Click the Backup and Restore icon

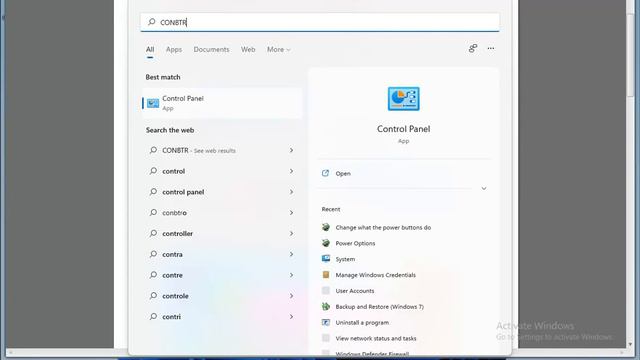(326, 306)
